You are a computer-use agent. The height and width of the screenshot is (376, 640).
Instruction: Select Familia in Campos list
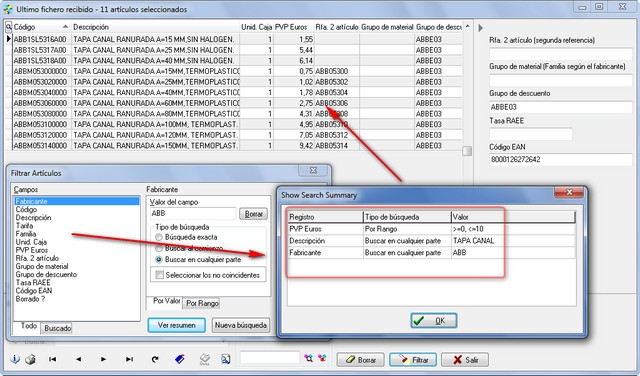tap(26, 234)
